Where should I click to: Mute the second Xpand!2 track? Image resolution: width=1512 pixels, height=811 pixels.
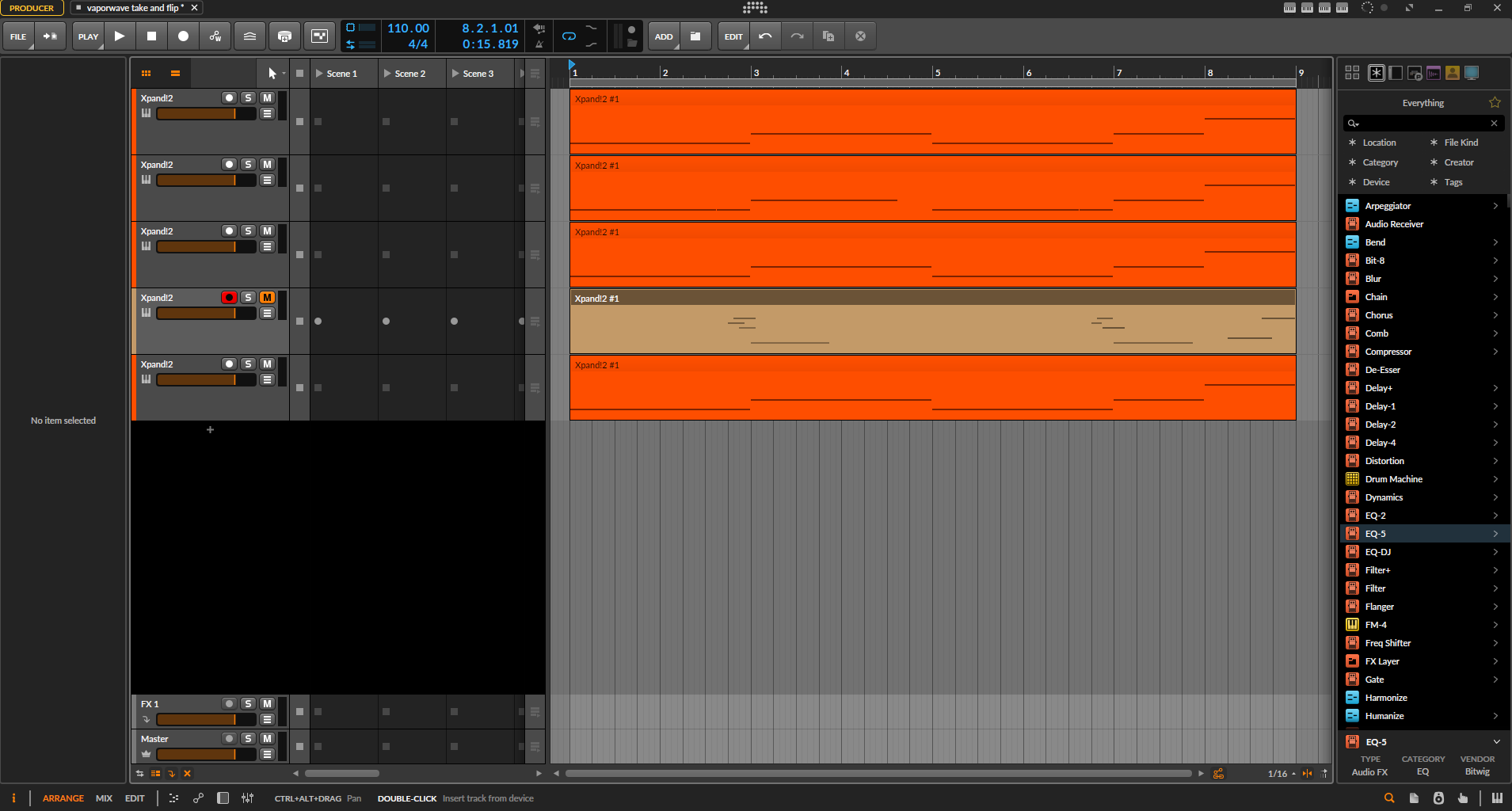267,165
